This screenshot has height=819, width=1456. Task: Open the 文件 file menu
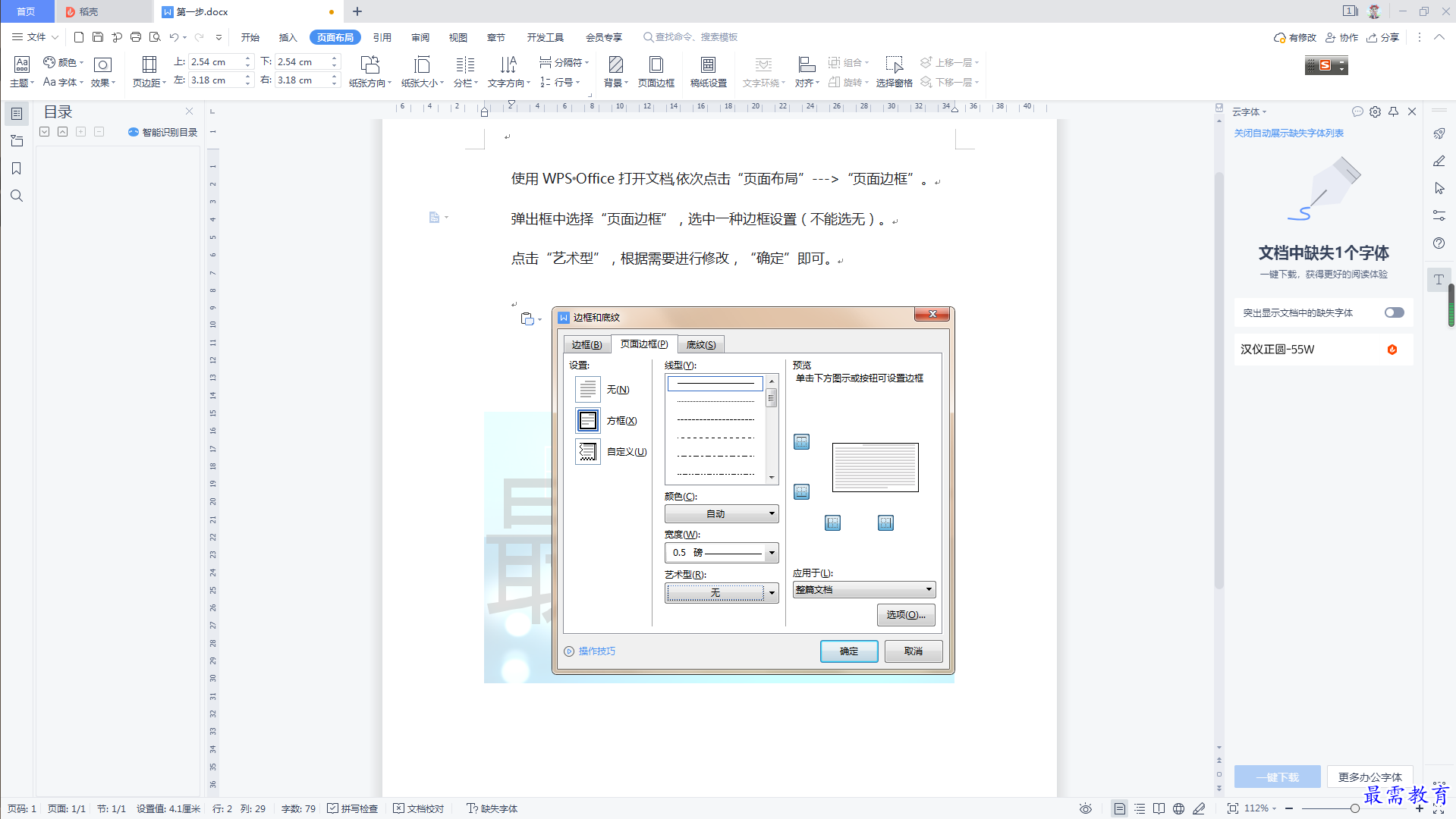point(35,37)
